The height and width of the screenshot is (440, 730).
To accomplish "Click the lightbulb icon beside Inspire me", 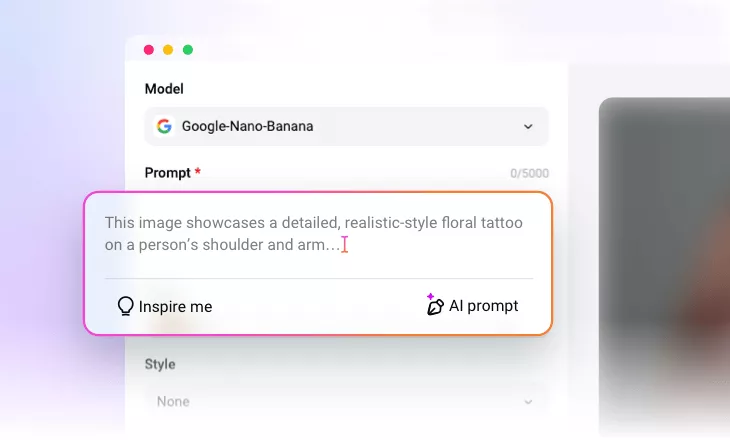I will tap(125, 306).
